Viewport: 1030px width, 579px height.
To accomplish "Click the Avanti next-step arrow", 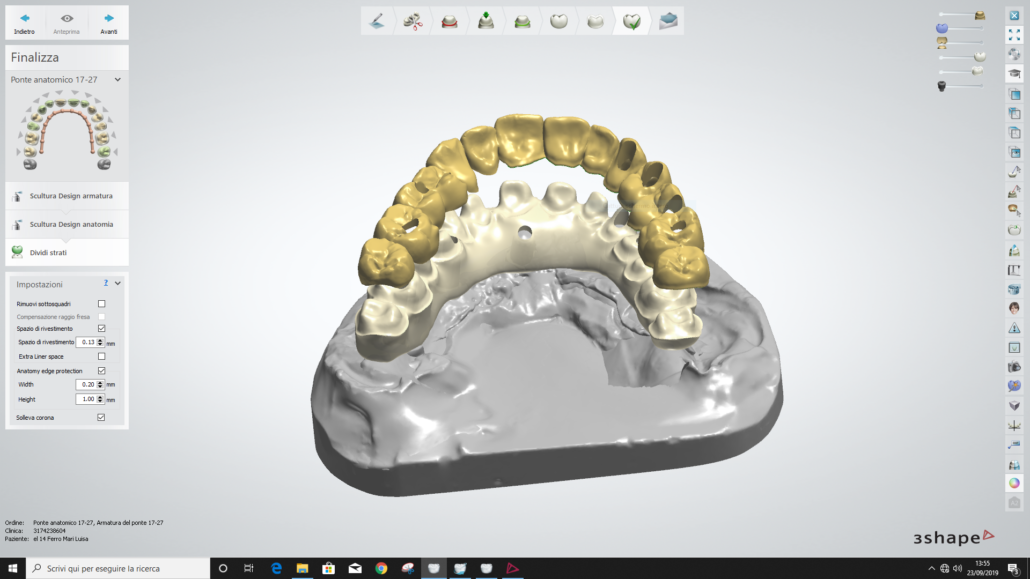I will coord(108,22).
